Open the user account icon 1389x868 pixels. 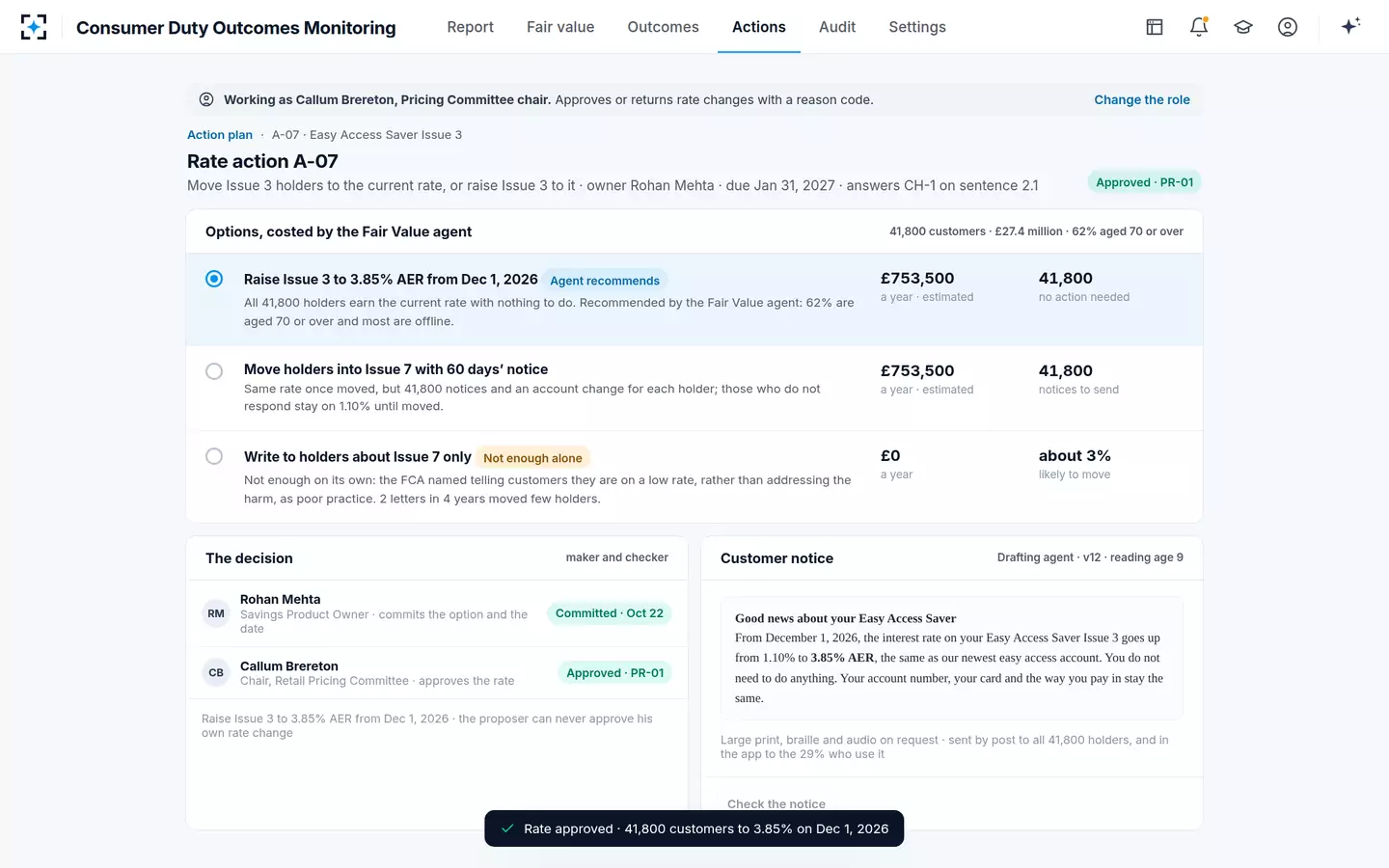tap(1288, 27)
